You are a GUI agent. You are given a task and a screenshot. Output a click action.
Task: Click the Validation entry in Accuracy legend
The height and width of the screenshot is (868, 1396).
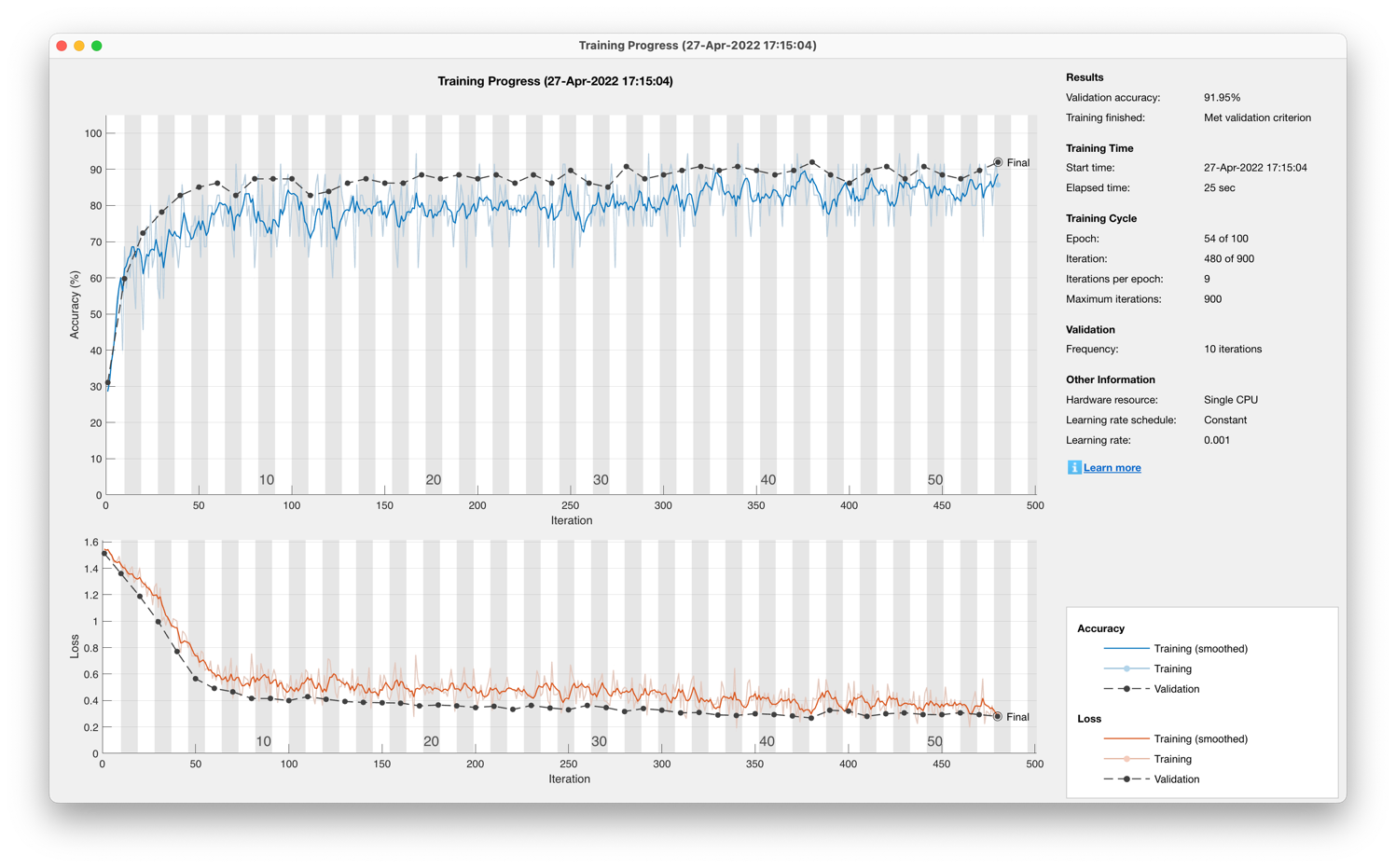(x=1176, y=689)
